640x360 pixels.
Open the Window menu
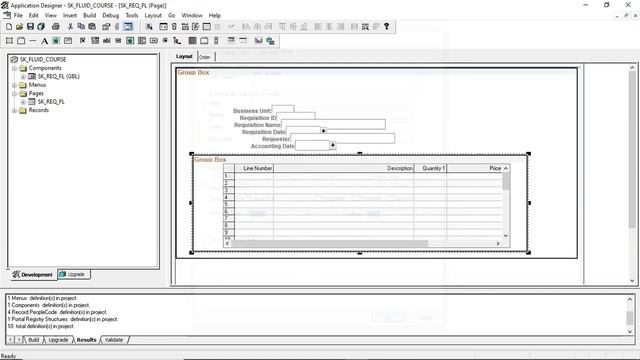pyautogui.click(x=192, y=16)
